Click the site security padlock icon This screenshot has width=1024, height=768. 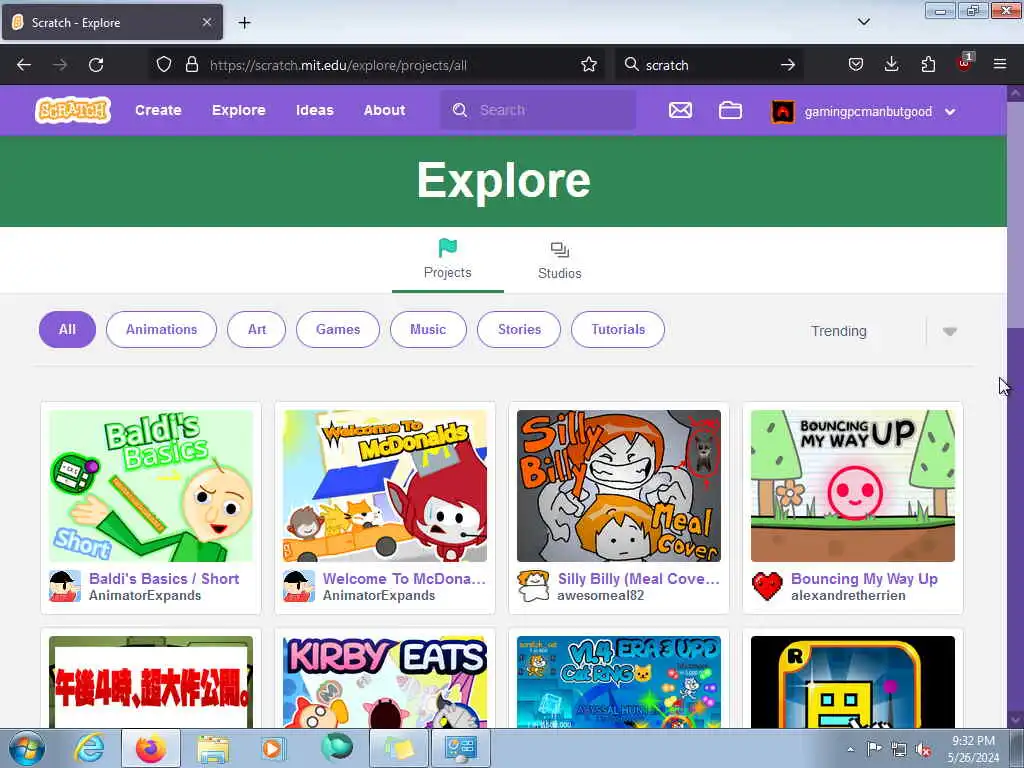coord(191,65)
